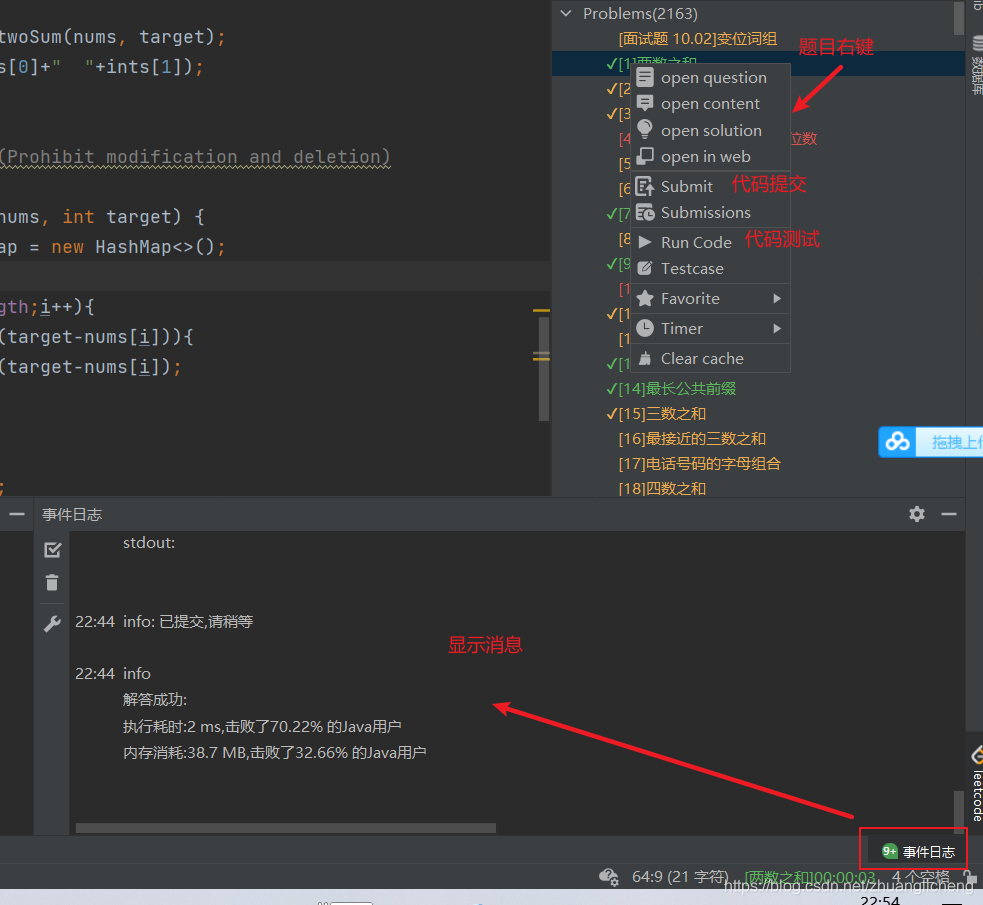
Task: Click the 拖拽上传 upload button
Action: click(x=949, y=442)
